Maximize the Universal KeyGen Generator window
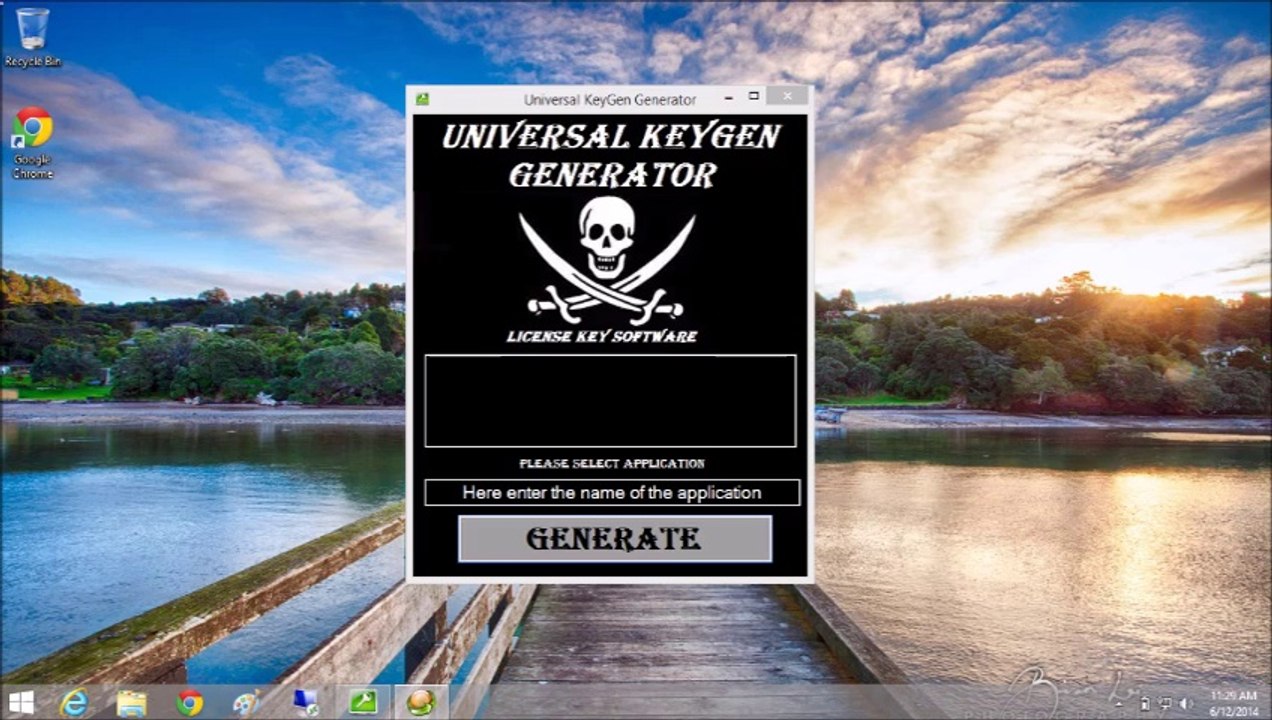The image size is (1272, 720). pyautogui.click(x=754, y=97)
